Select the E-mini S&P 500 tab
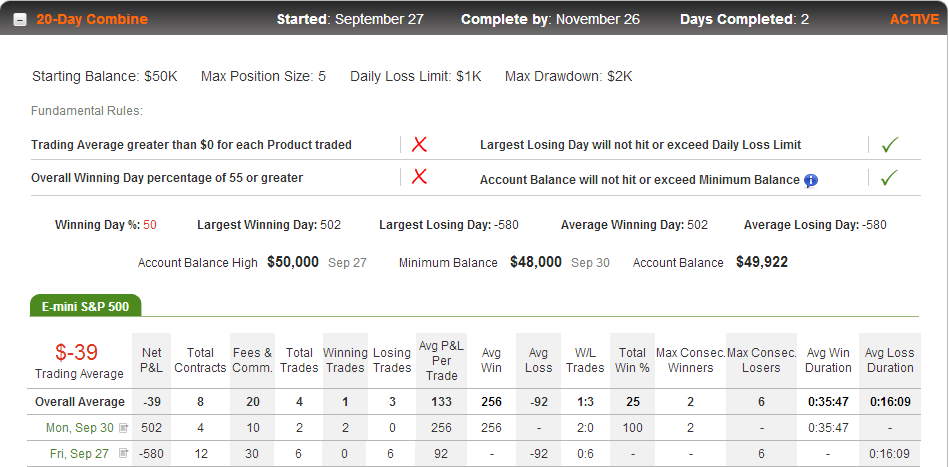Screen dimensions: 949x467 pyautogui.click(x=85, y=306)
